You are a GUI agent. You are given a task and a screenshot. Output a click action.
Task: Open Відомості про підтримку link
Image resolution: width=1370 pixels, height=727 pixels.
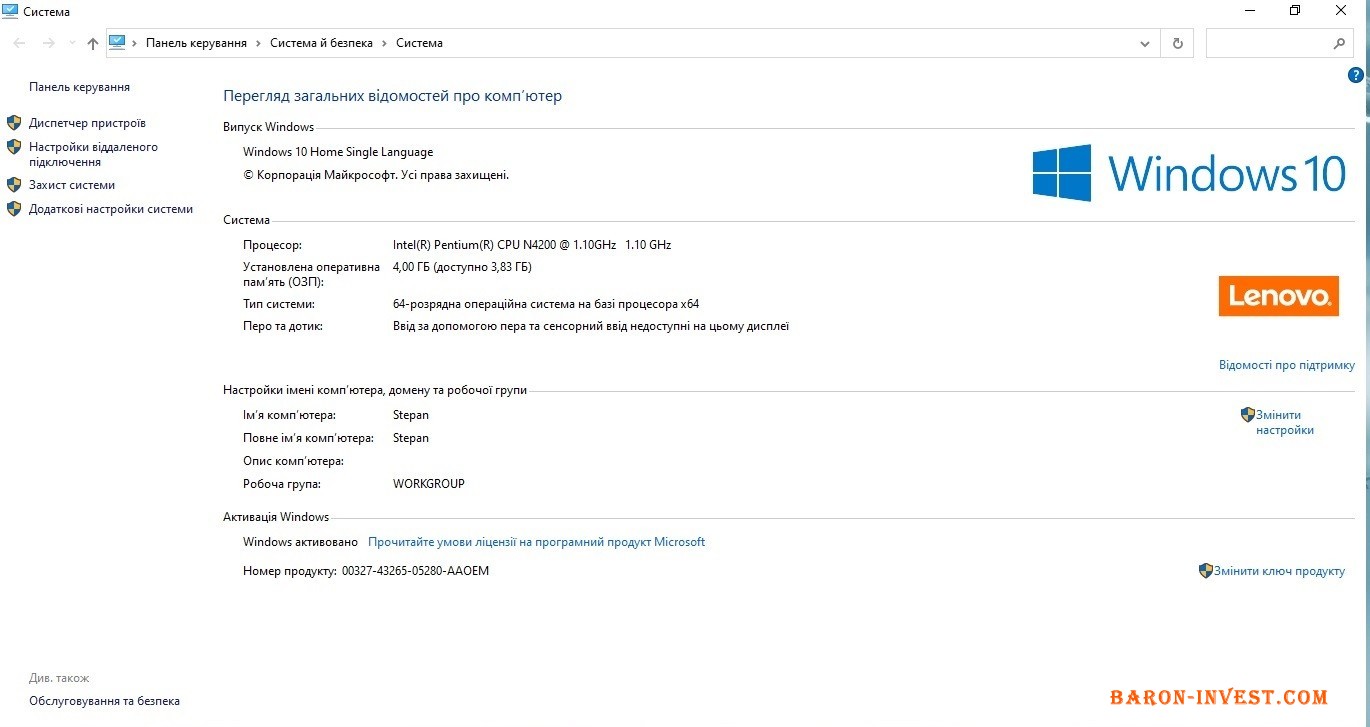click(x=1286, y=365)
